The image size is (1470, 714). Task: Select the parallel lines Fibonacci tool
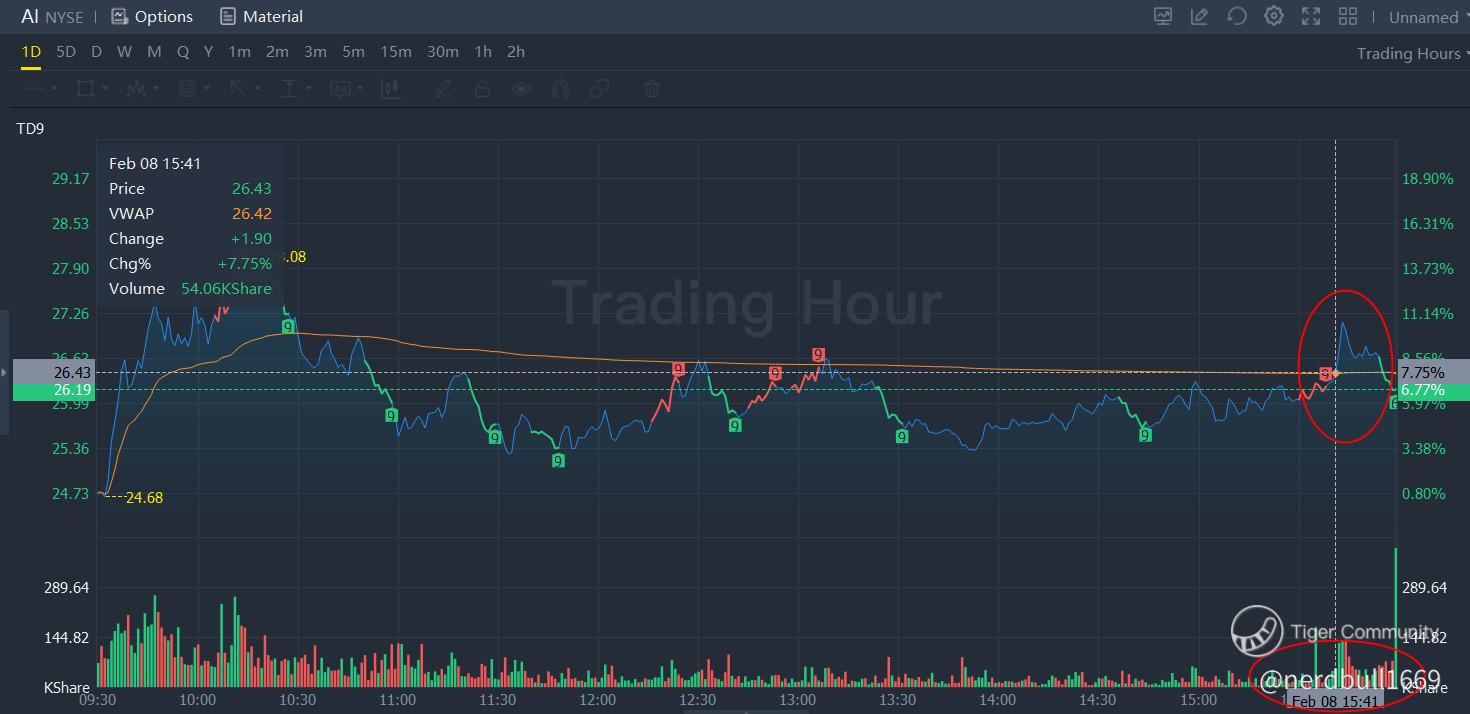pos(187,89)
